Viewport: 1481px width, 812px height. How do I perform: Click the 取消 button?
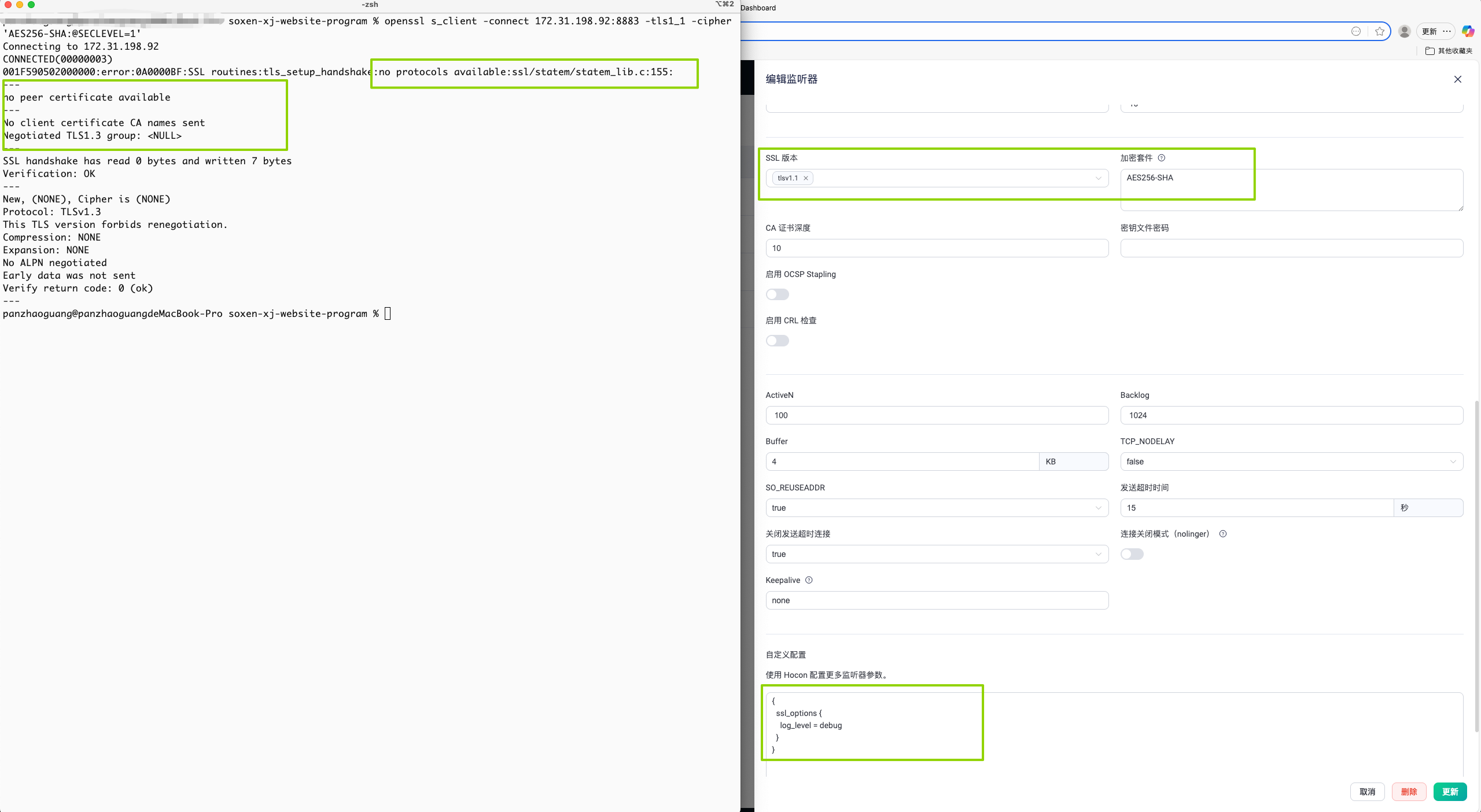1367,792
